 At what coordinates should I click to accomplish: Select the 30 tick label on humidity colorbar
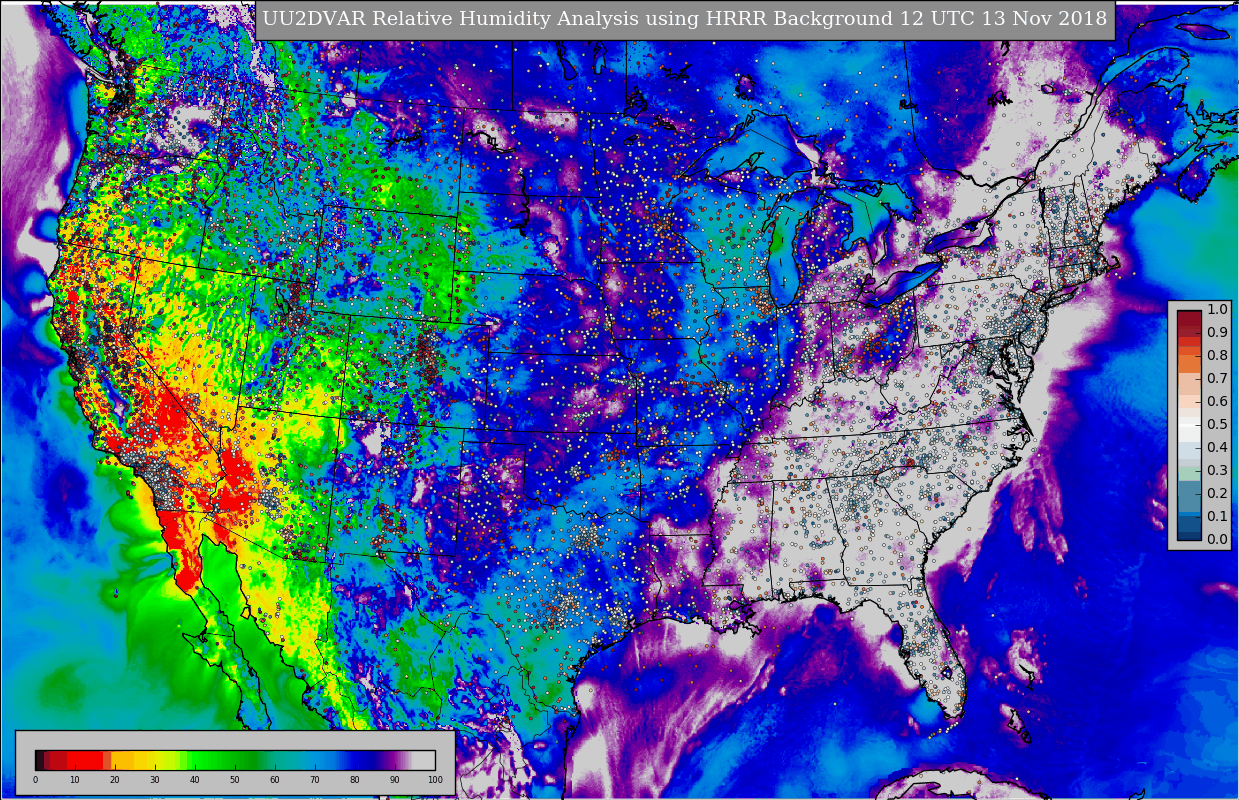155,780
